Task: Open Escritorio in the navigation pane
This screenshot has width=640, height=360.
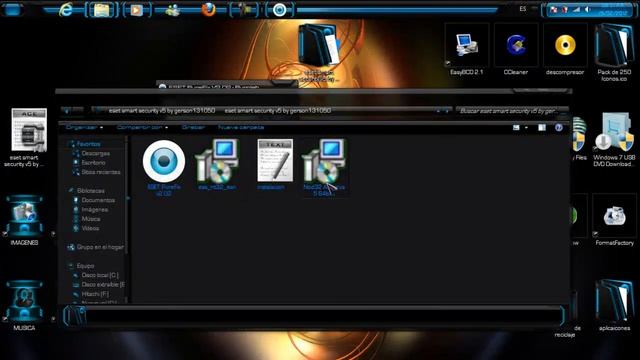Action: click(93, 162)
